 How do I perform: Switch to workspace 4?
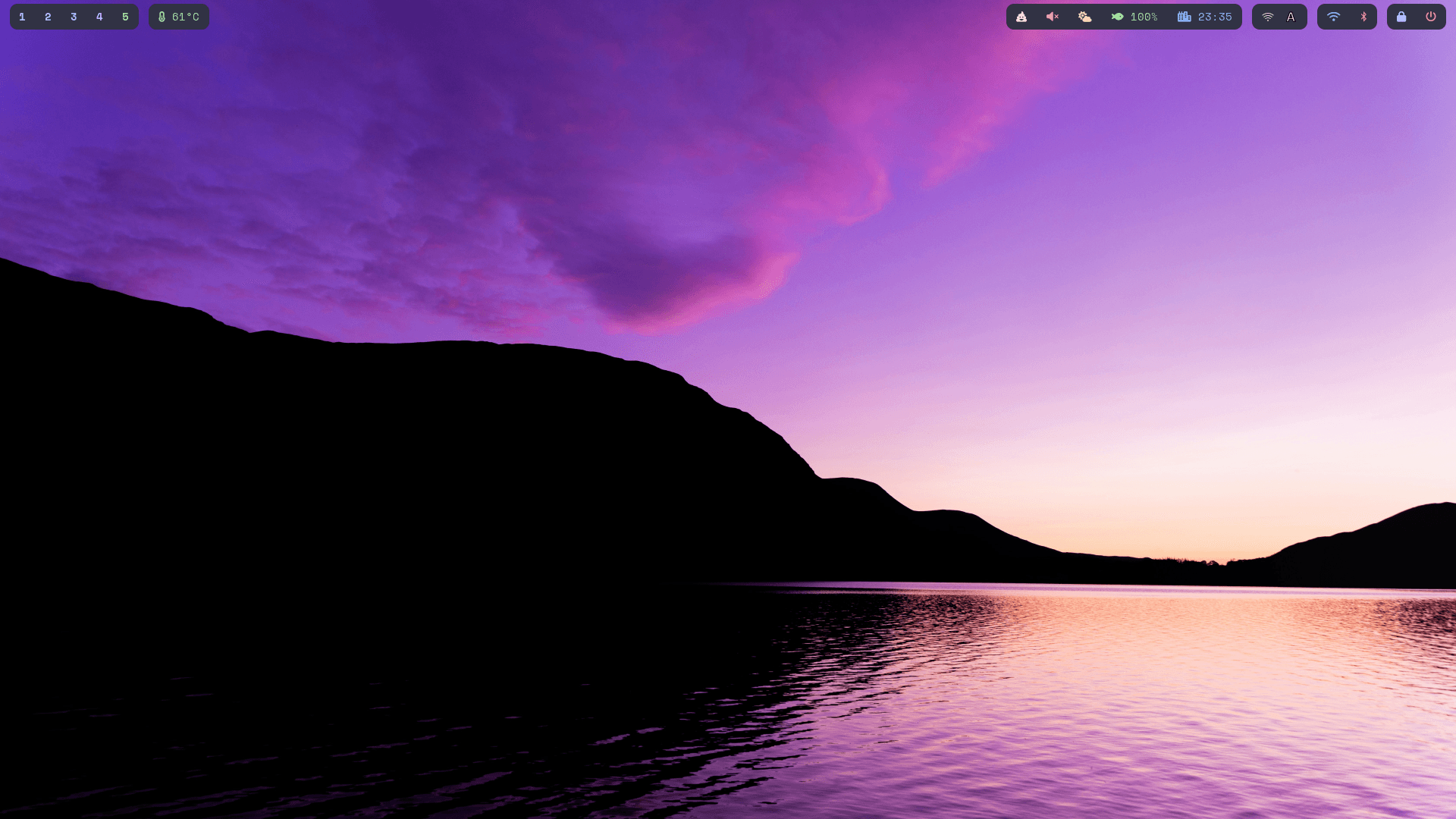coord(99,16)
